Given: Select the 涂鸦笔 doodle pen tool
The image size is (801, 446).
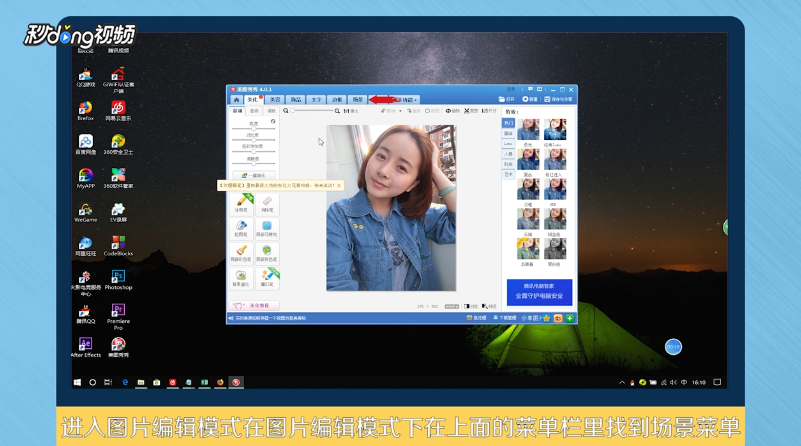Looking at the screenshot, I should [242, 203].
